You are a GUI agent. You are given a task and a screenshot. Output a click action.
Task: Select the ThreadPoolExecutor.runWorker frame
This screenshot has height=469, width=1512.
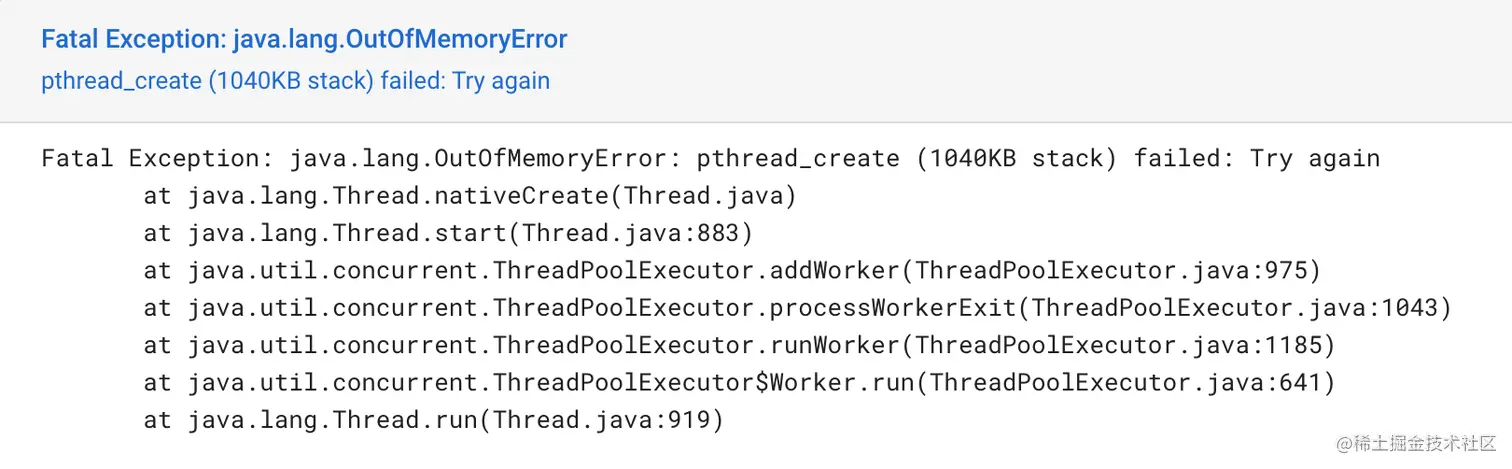740,345
